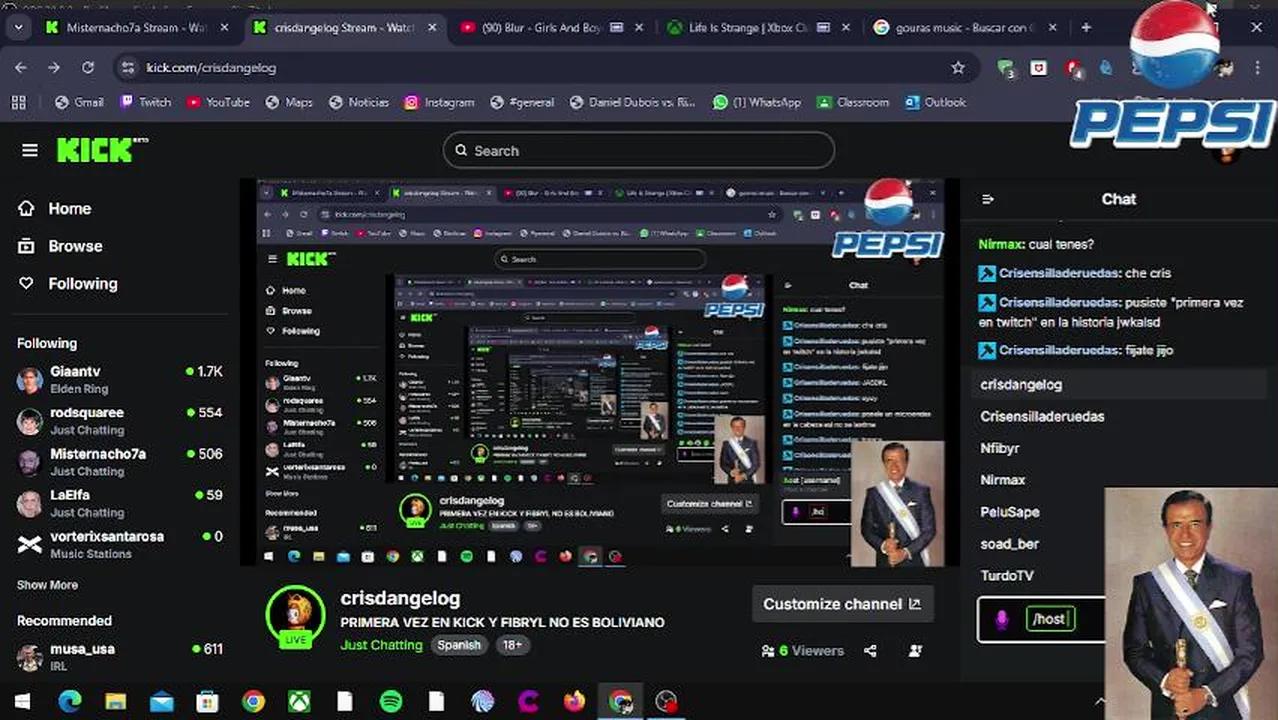Image resolution: width=1278 pixels, height=720 pixels.
Task: Expand Following list with Show More
Action: click(x=47, y=585)
